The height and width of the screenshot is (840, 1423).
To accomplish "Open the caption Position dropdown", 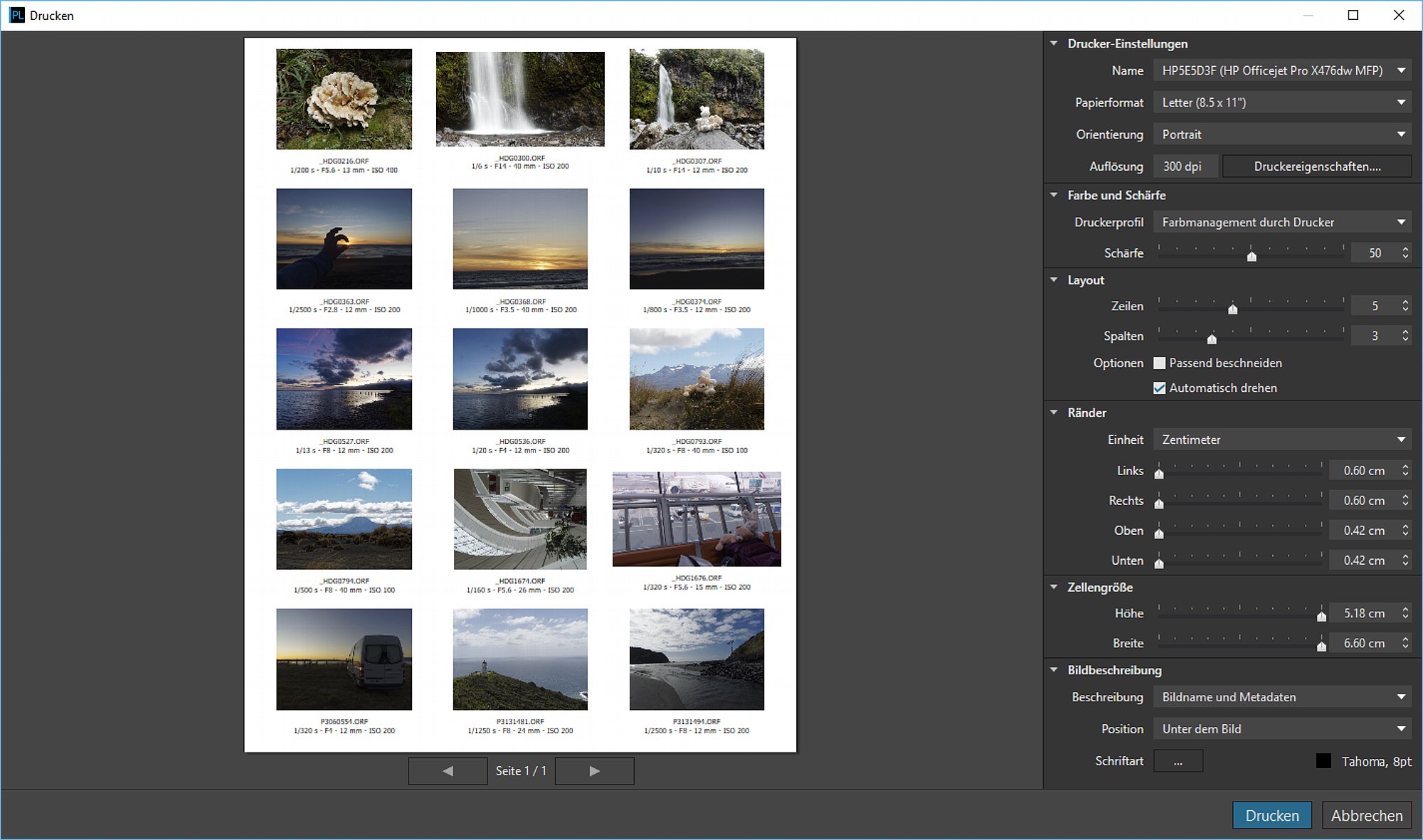I will [x=1282, y=729].
